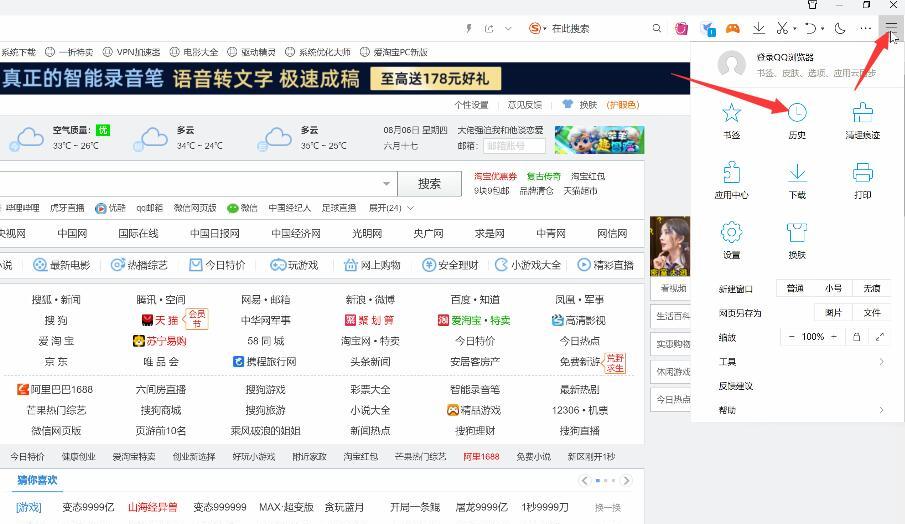Click 打印 printer icon
Screen dimensions: 905x524
click(862, 180)
